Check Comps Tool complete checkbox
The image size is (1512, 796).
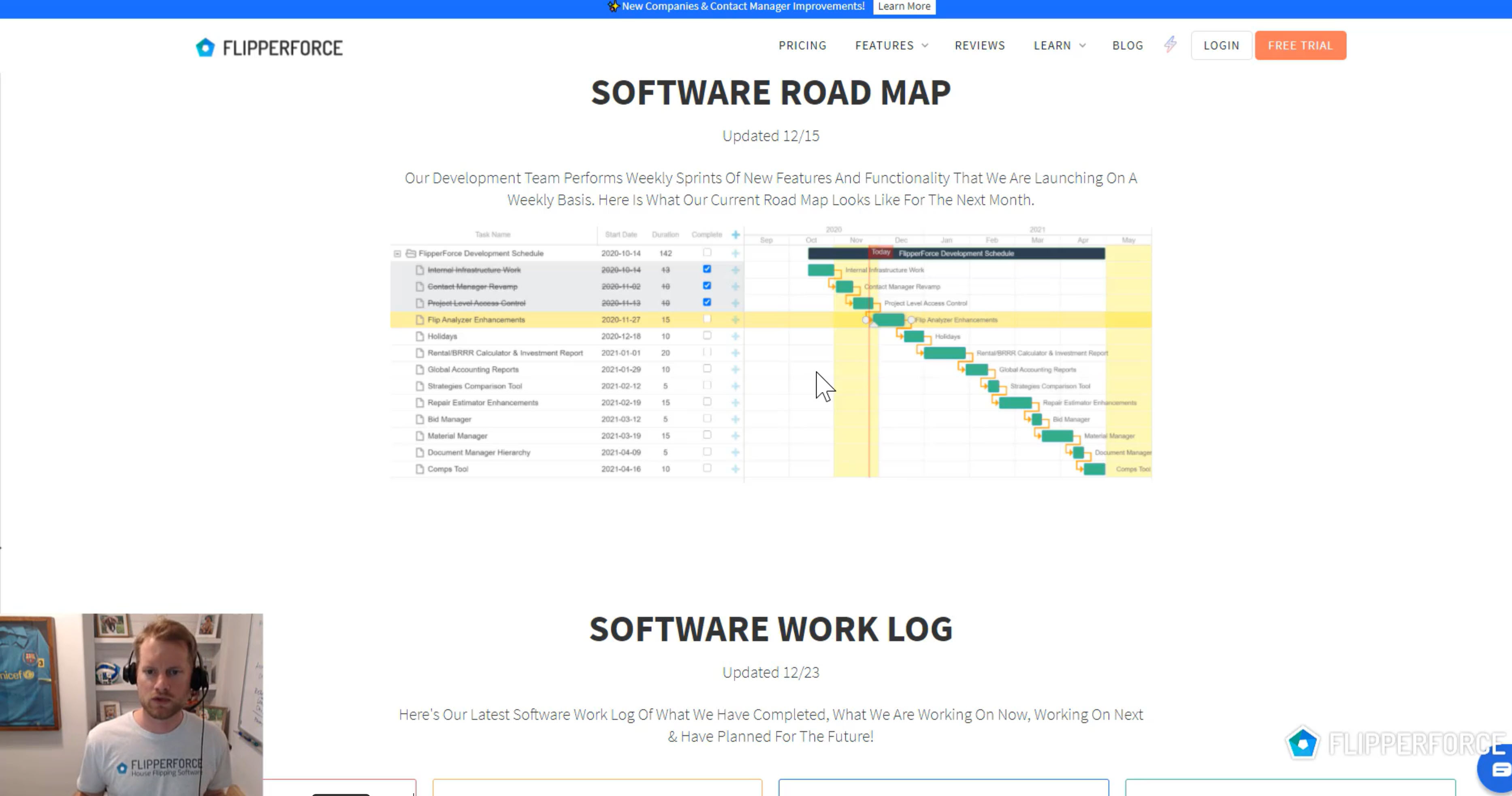click(707, 468)
